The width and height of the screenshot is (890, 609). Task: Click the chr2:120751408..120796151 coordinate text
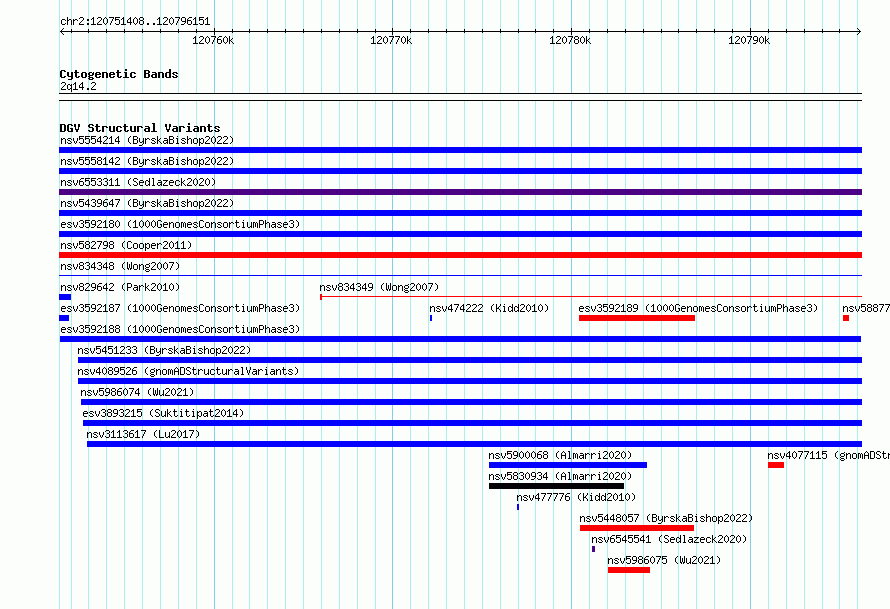pyautogui.click(x=135, y=22)
